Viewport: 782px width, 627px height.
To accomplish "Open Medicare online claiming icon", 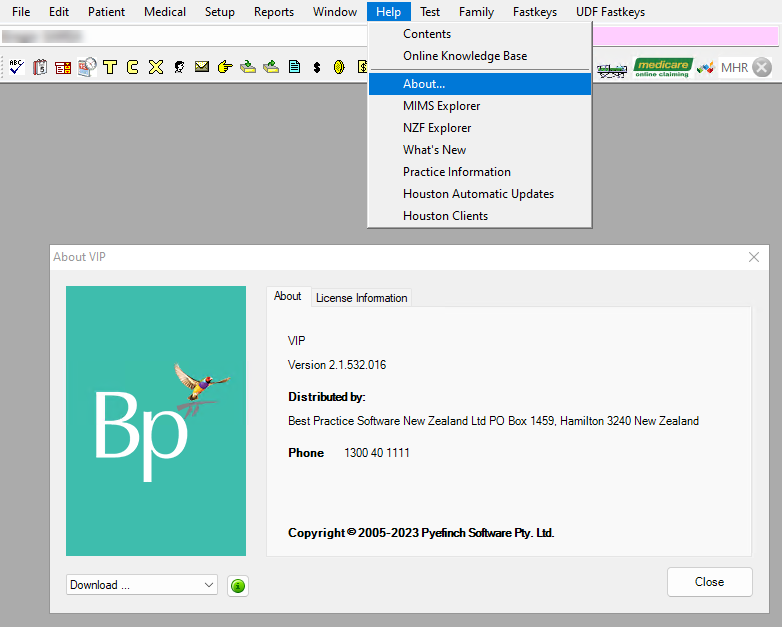I will (x=663, y=67).
